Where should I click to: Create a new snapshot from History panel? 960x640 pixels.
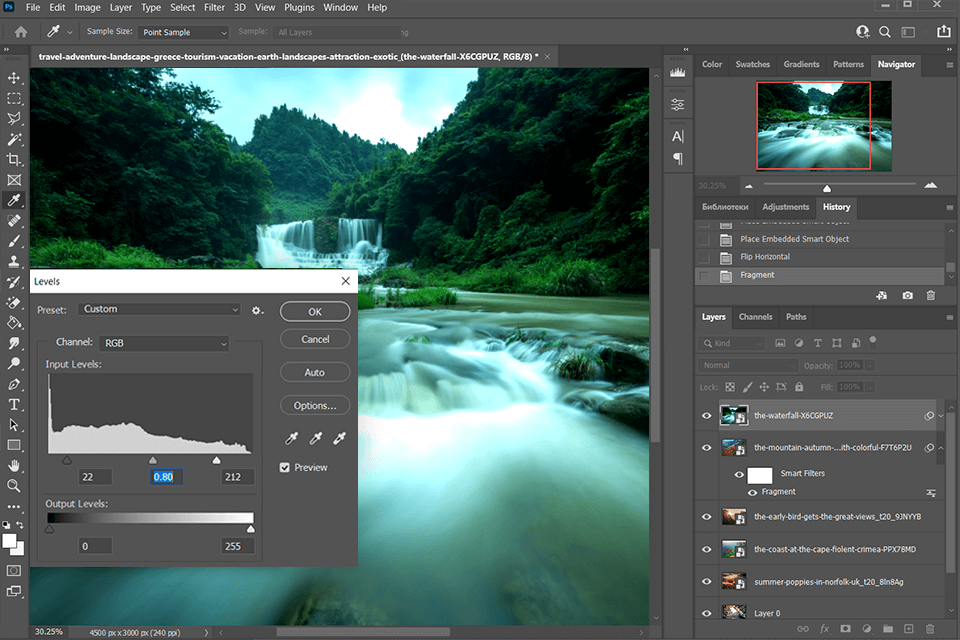[907, 295]
